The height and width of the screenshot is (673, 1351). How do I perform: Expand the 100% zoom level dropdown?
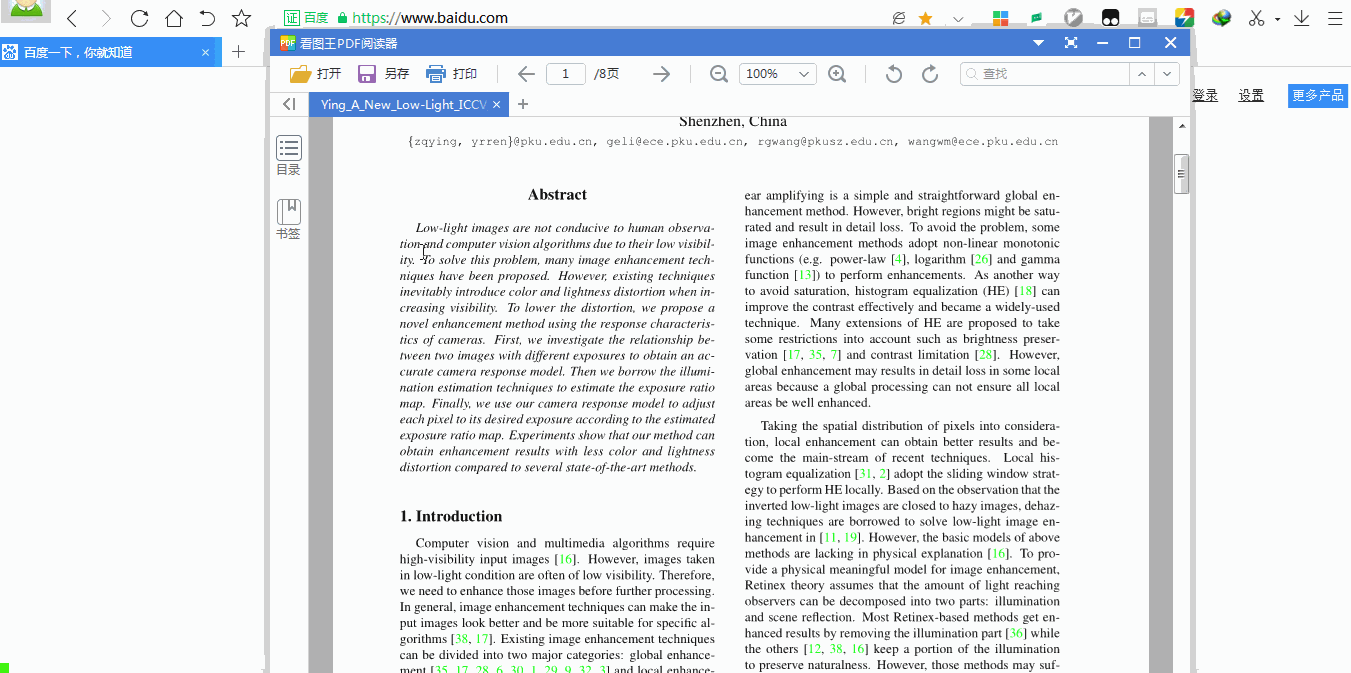804,74
